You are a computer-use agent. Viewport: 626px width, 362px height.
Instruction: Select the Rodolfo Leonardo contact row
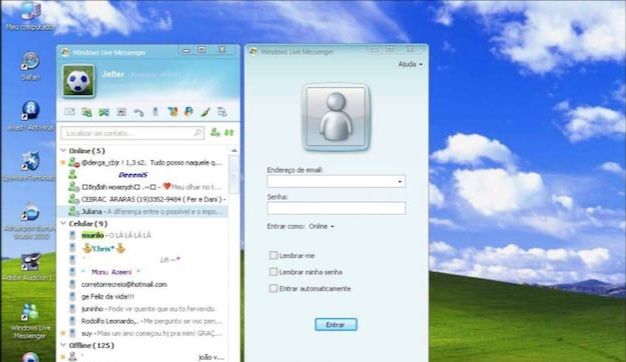click(x=143, y=321)
